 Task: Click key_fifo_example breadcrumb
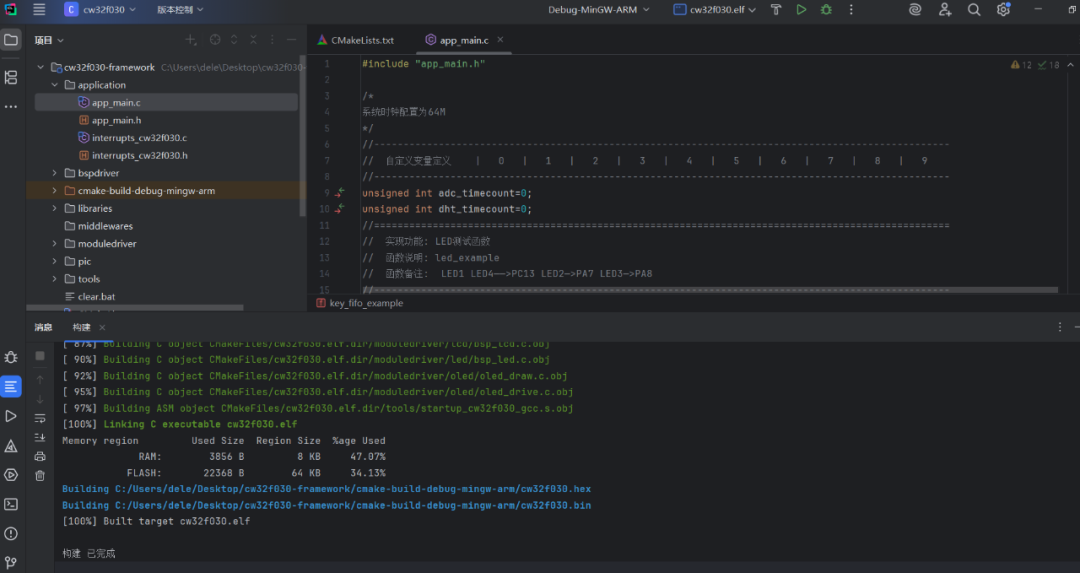[360, 303]
